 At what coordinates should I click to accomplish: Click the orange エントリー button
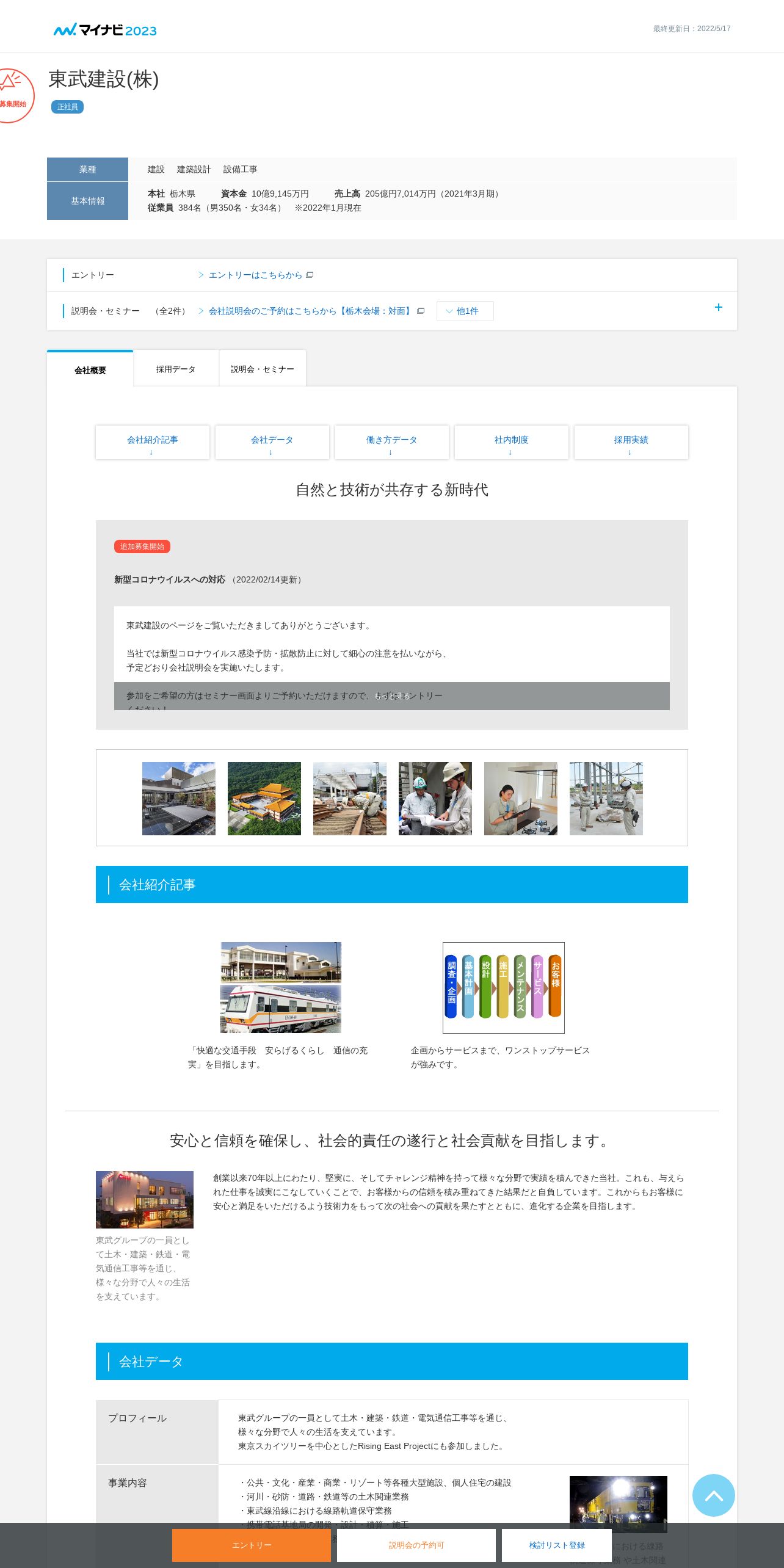[252, 1545]
